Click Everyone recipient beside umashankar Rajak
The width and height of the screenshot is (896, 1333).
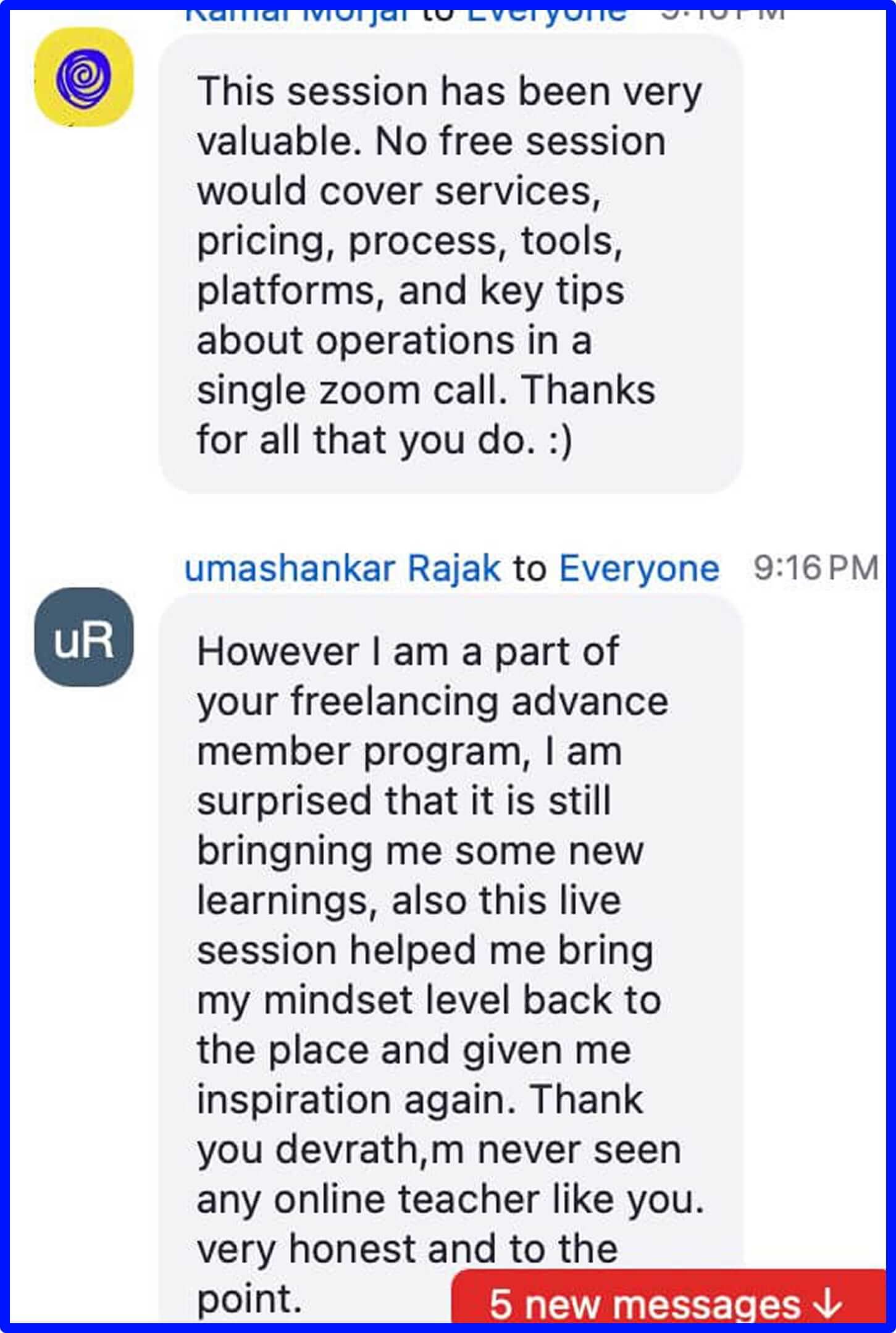point(639,568)
